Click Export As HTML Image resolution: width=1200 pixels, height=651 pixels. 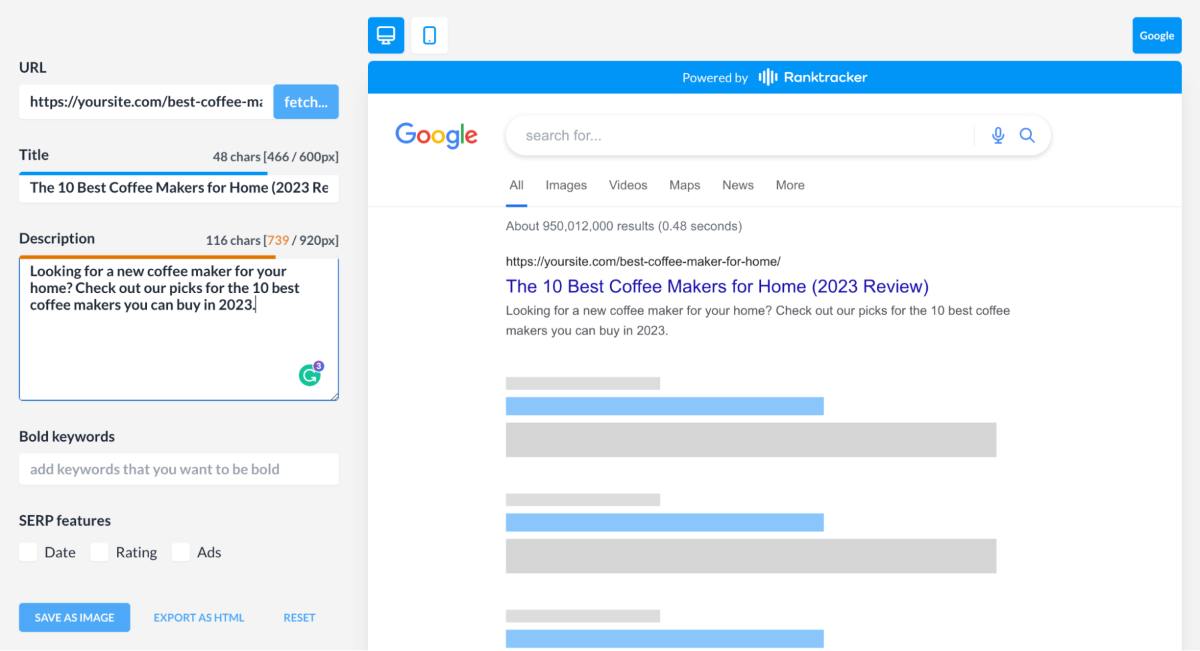199,617
